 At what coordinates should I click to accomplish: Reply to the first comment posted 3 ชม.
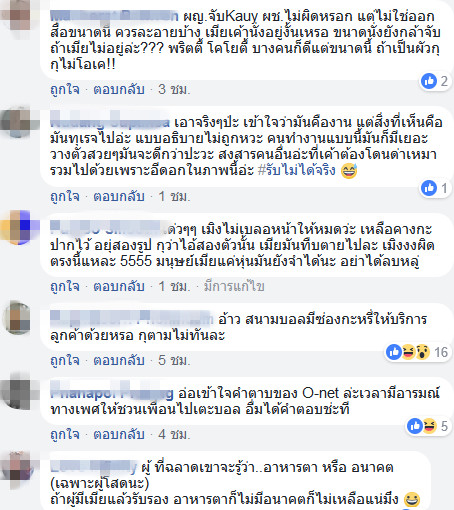pyautogui.click(x=119, y=89)
